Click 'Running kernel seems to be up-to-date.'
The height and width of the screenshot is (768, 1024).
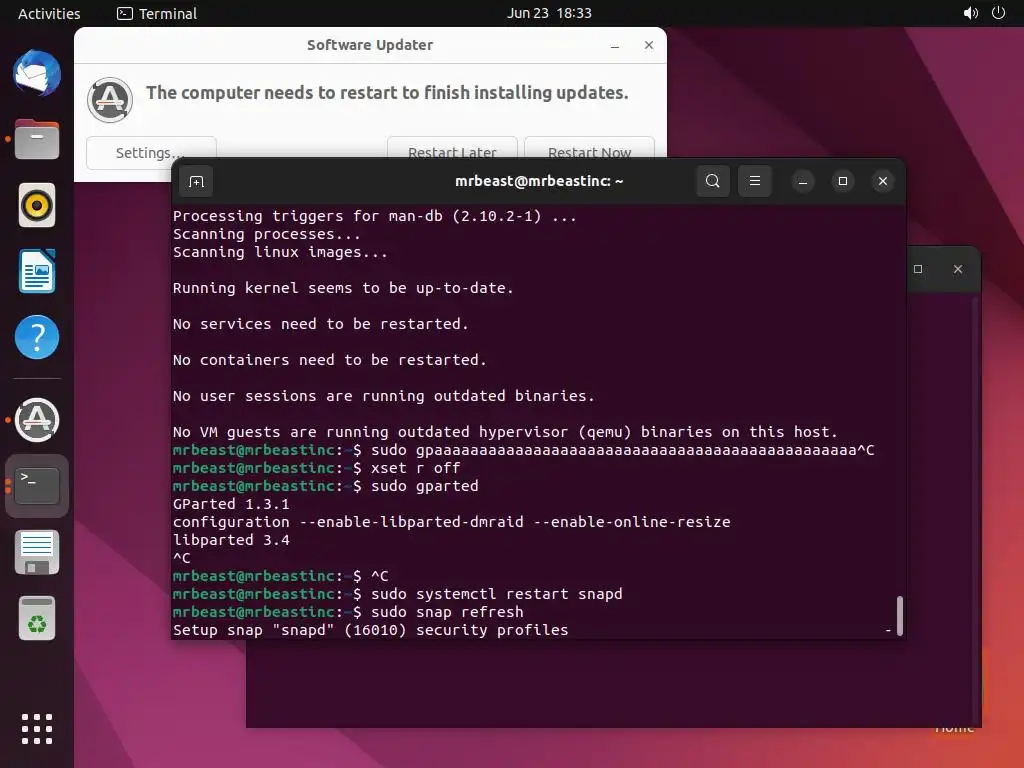click(343, 288)
